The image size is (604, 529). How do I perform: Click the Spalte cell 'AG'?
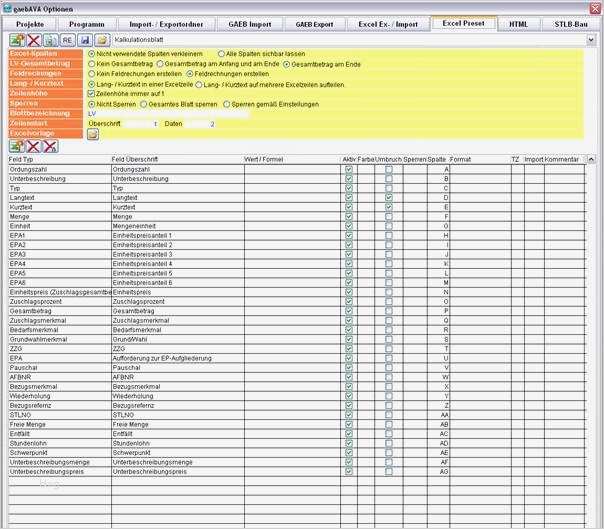438,471
